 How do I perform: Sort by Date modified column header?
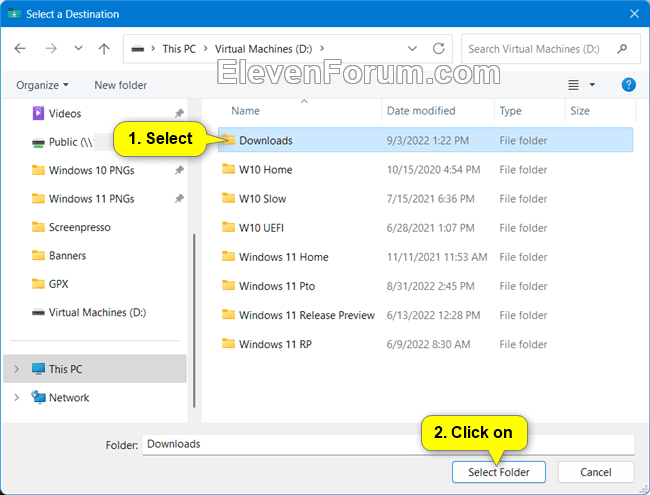click(421, 111)
